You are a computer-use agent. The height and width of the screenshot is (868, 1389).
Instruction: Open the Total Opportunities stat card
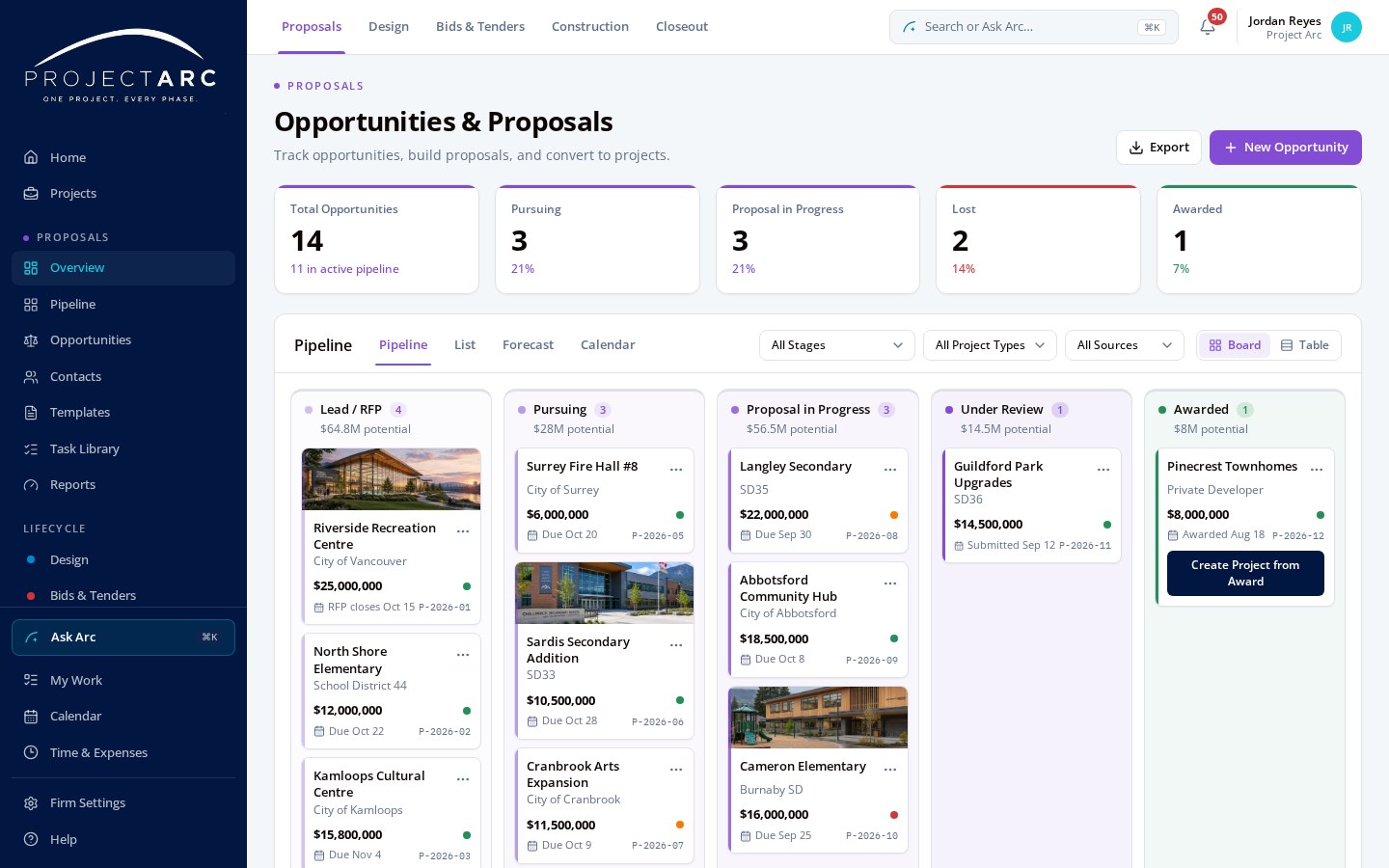pyautogui.click(x=377, y=239)
